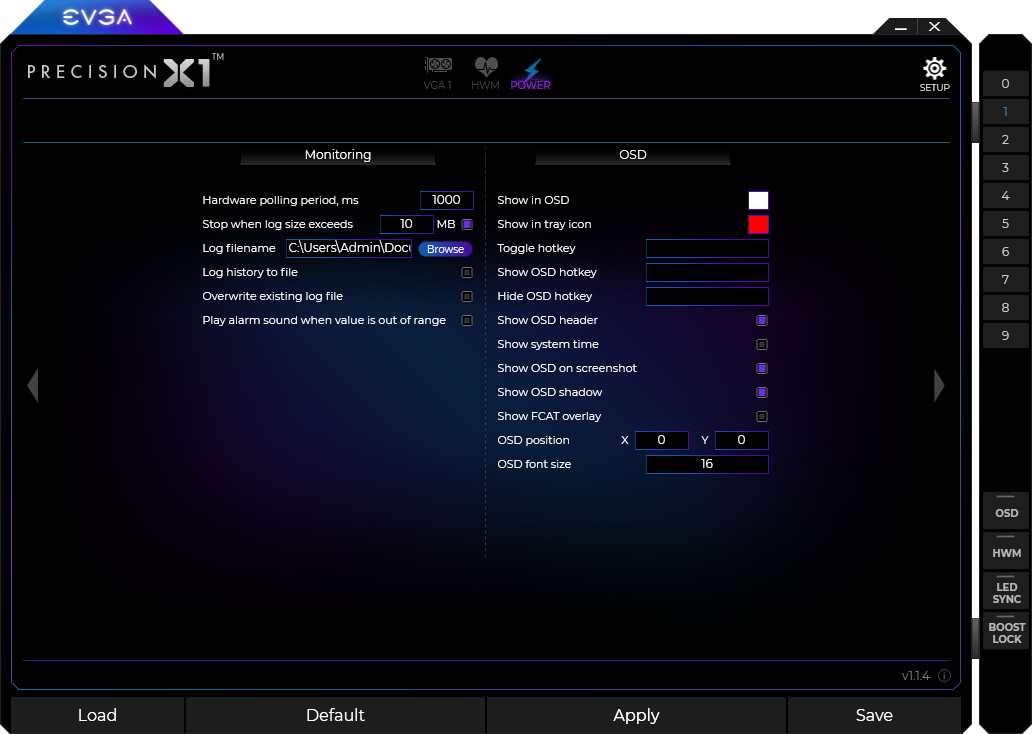1032x734 pixels.
Task: Click the Default button
Action: coord(335,715)
